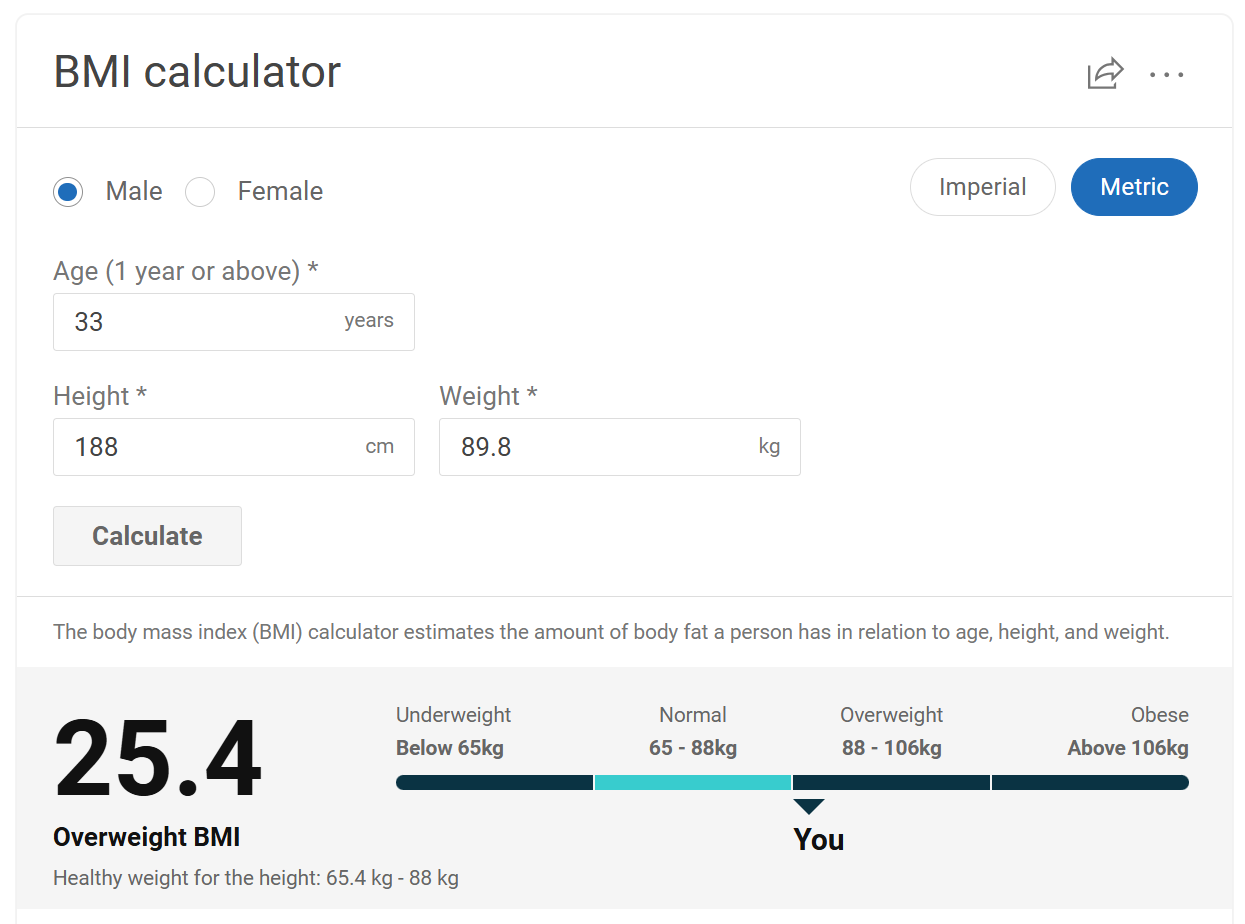This screenshot has height=924, width=1245.
Task: Switch units to Imperial
Action: 983,187
